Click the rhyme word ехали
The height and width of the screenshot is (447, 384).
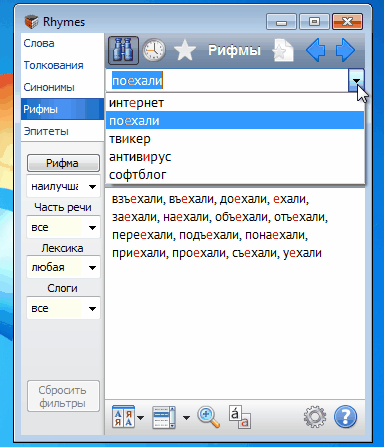[290, 199]
